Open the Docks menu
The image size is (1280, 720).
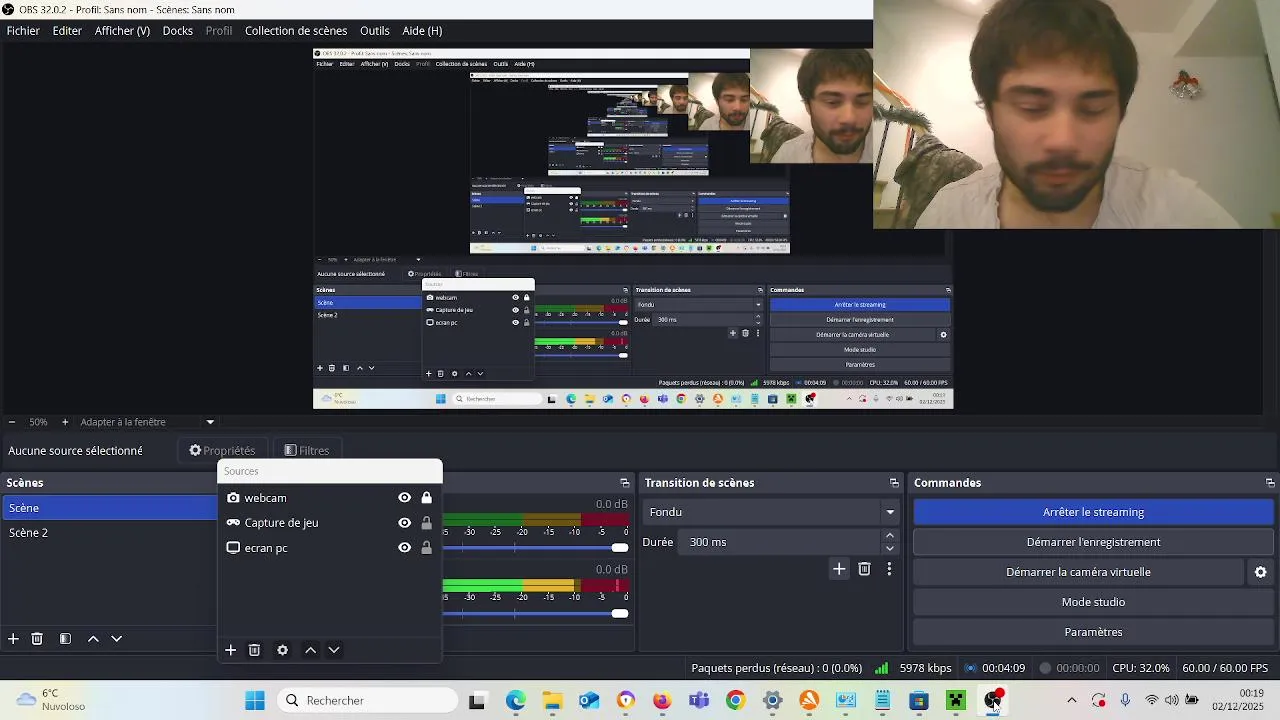(178, 31)
